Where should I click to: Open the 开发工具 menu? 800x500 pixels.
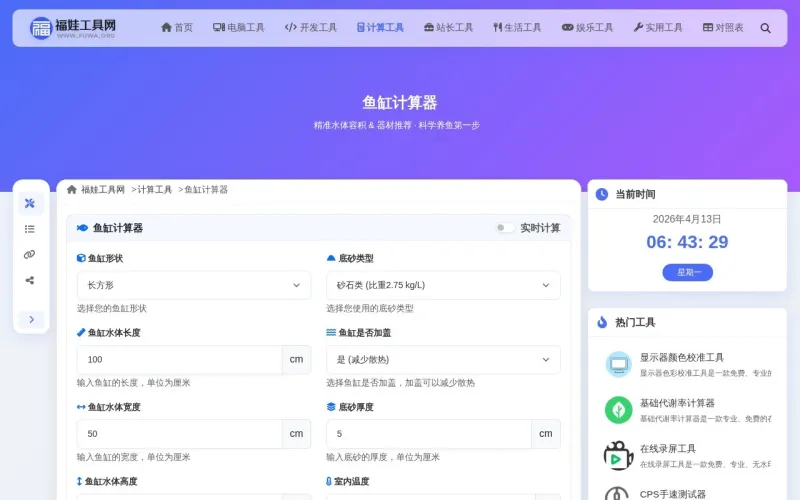click(311, 28)
